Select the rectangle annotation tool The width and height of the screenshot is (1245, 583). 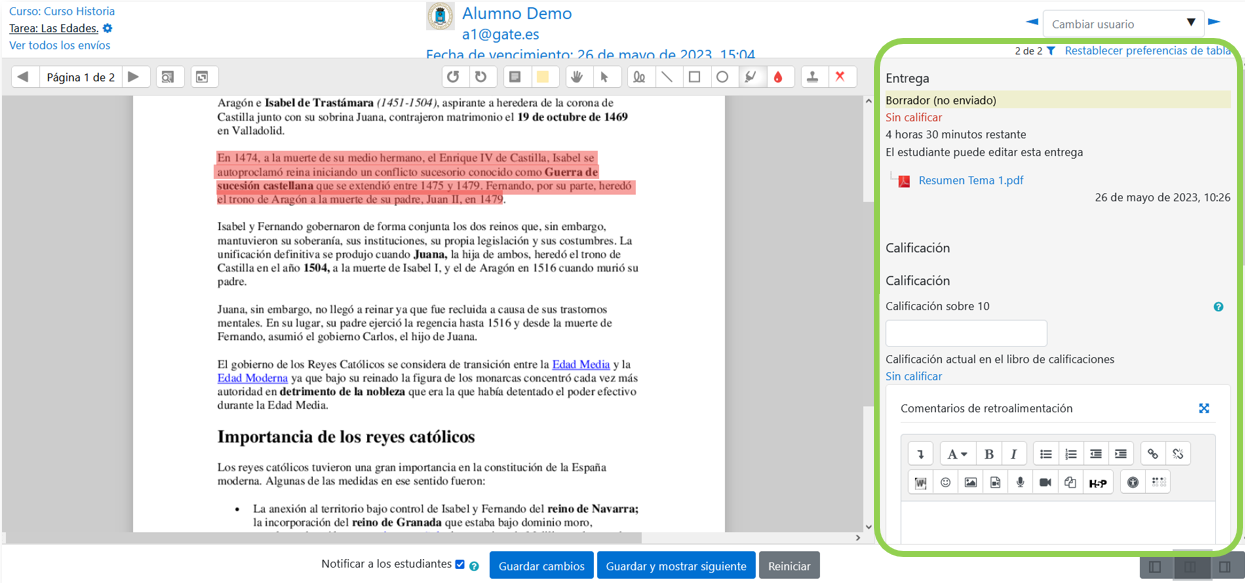(693, 76)
